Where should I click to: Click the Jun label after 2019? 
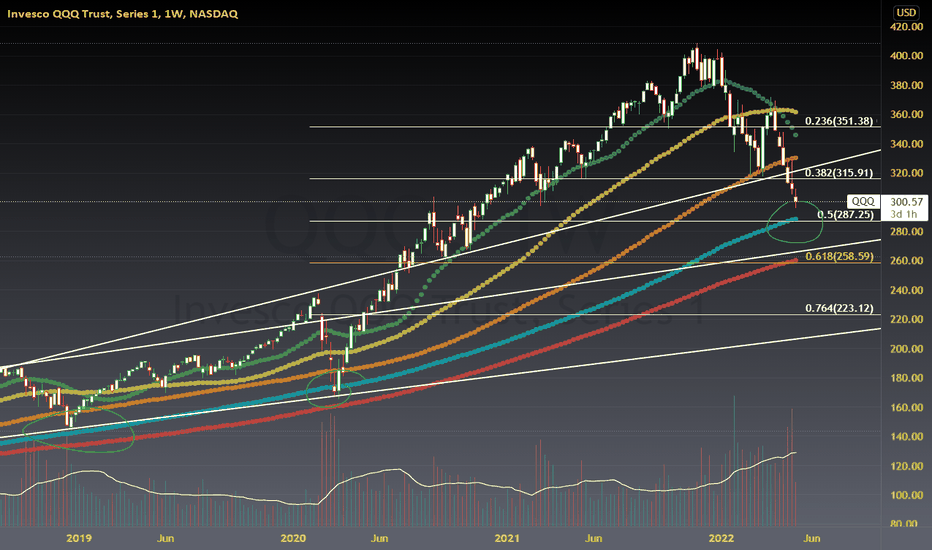coord(165,538)
